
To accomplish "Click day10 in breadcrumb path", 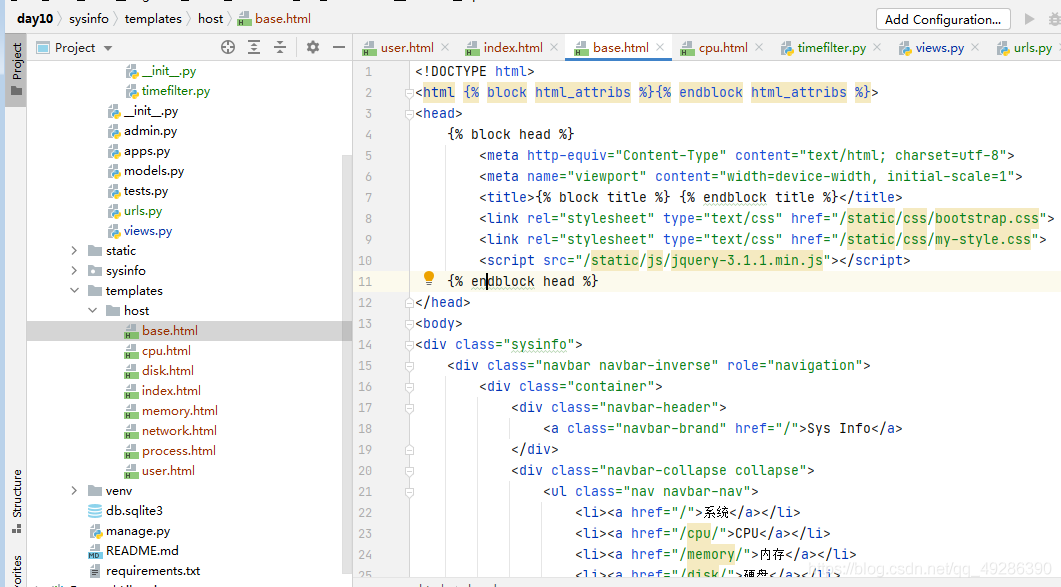I will coord(35,19).
